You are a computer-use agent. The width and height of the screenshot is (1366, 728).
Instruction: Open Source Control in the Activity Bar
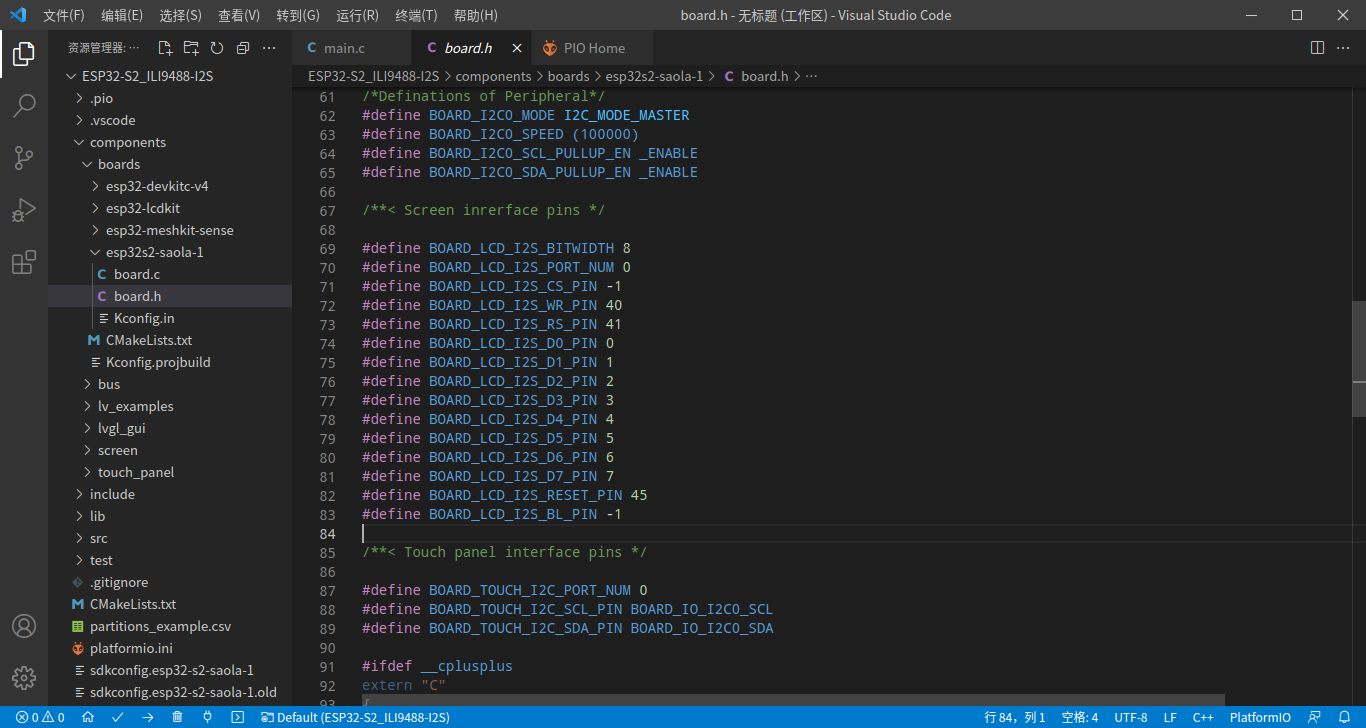(23, 159)
